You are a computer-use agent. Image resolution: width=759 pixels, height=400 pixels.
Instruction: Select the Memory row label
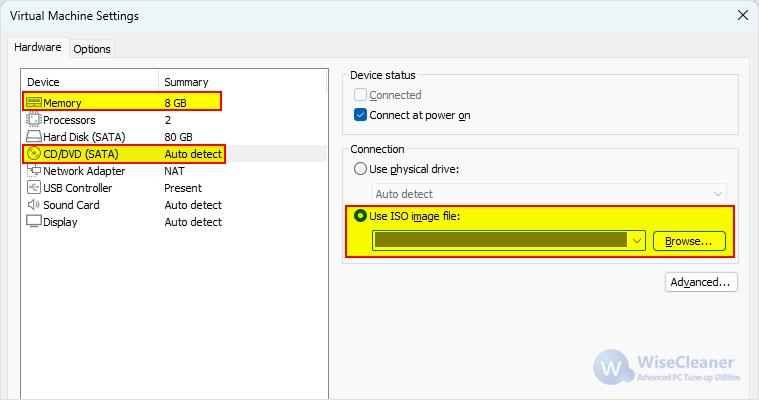pos(62,103)
